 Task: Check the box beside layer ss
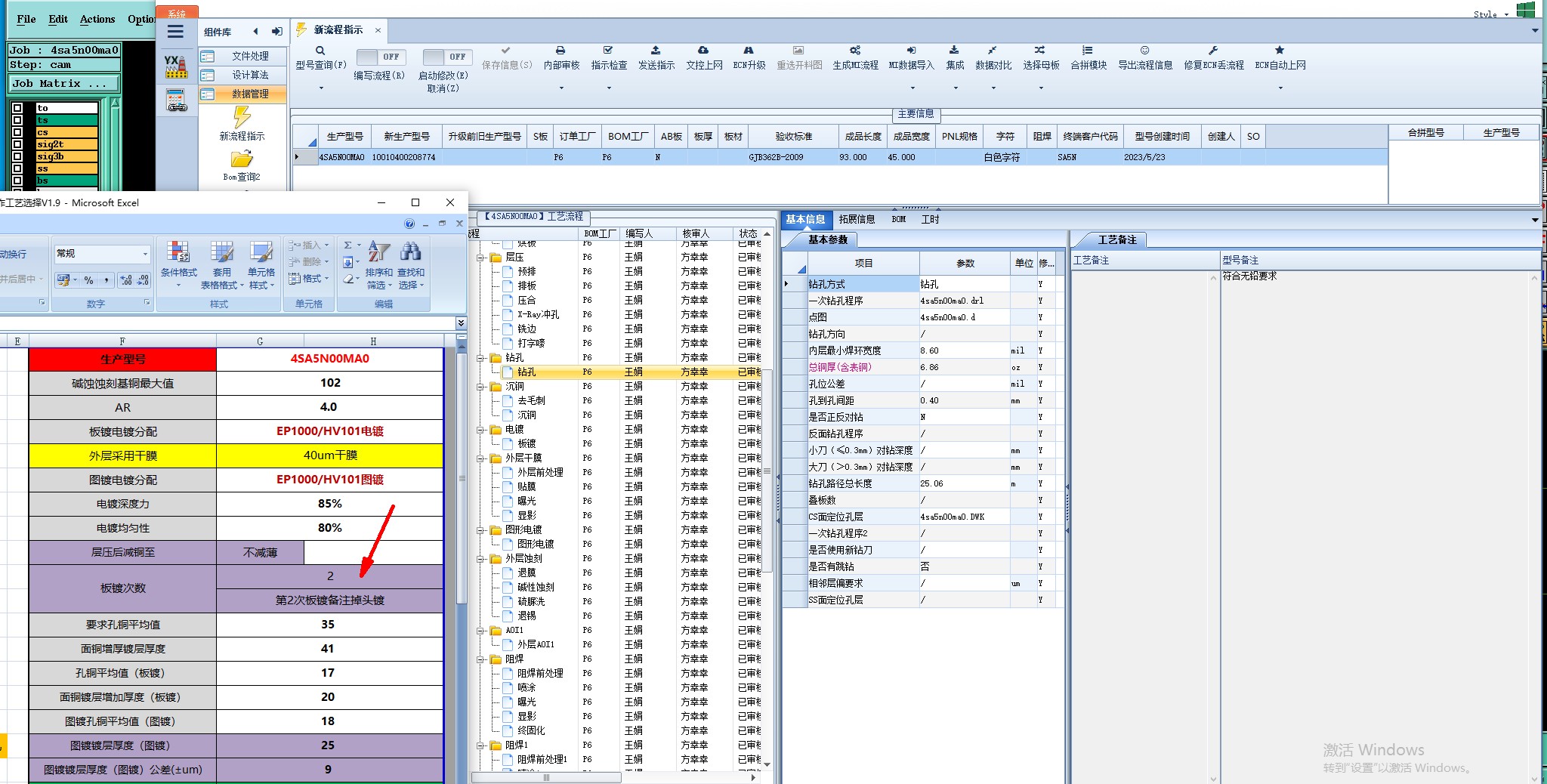(17, 168)
